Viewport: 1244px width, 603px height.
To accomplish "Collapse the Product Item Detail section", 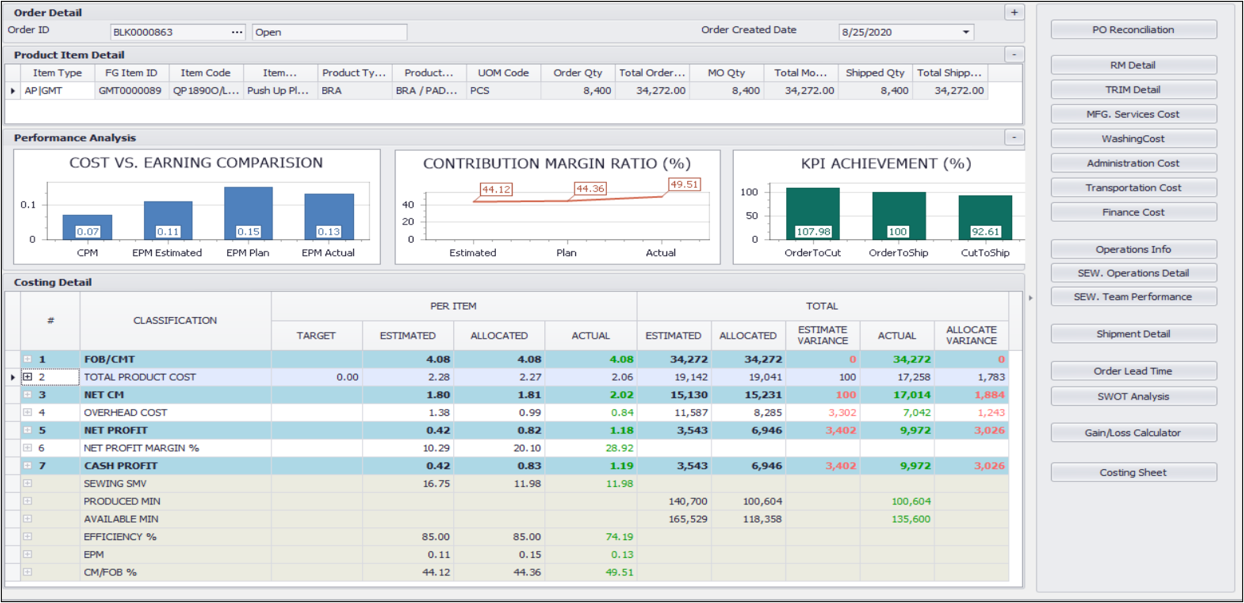I will pyautogui.click(x=1015, y=55).
